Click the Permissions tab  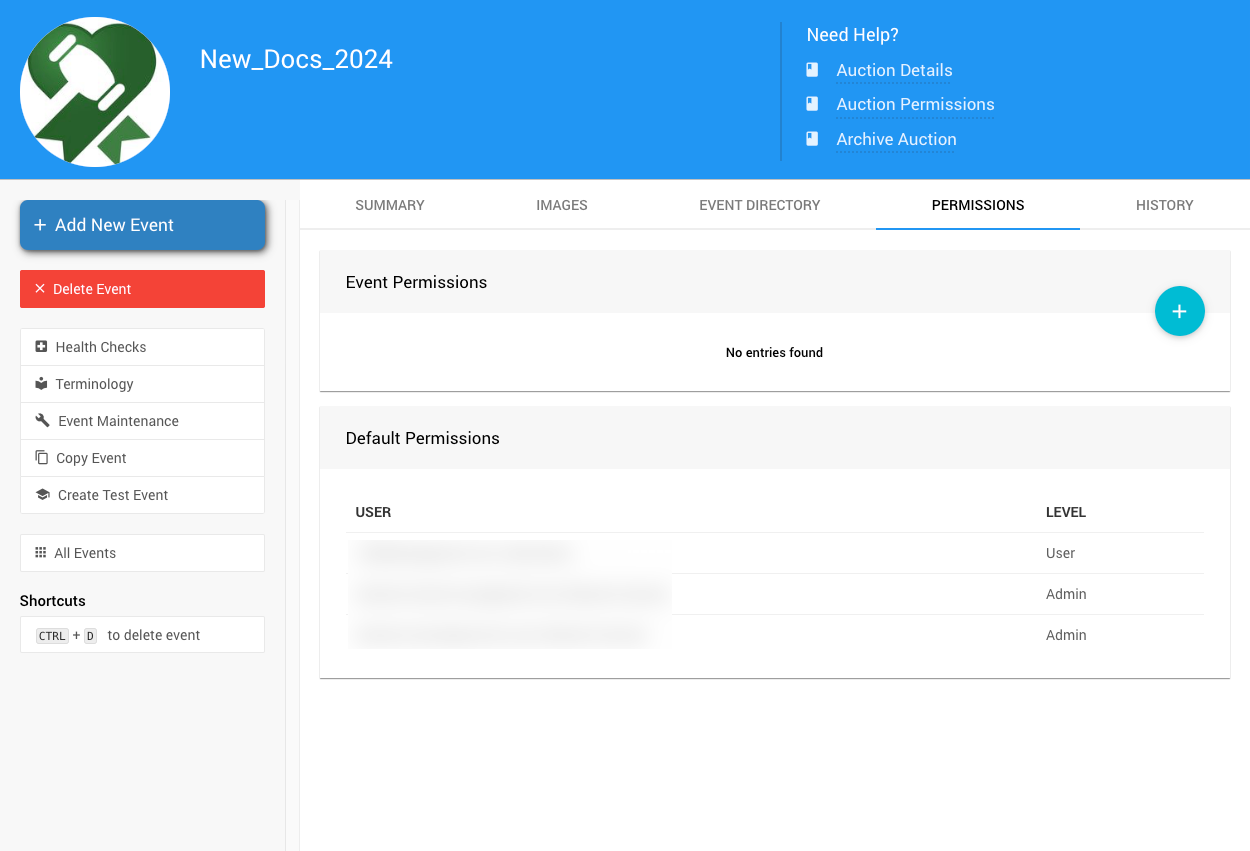[977, 205]
